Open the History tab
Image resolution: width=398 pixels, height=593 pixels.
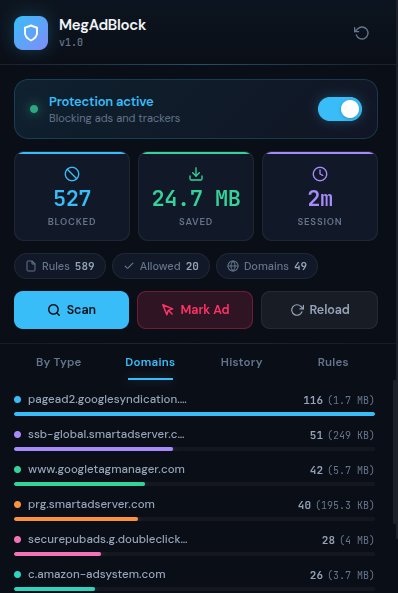tap(241, 362)
